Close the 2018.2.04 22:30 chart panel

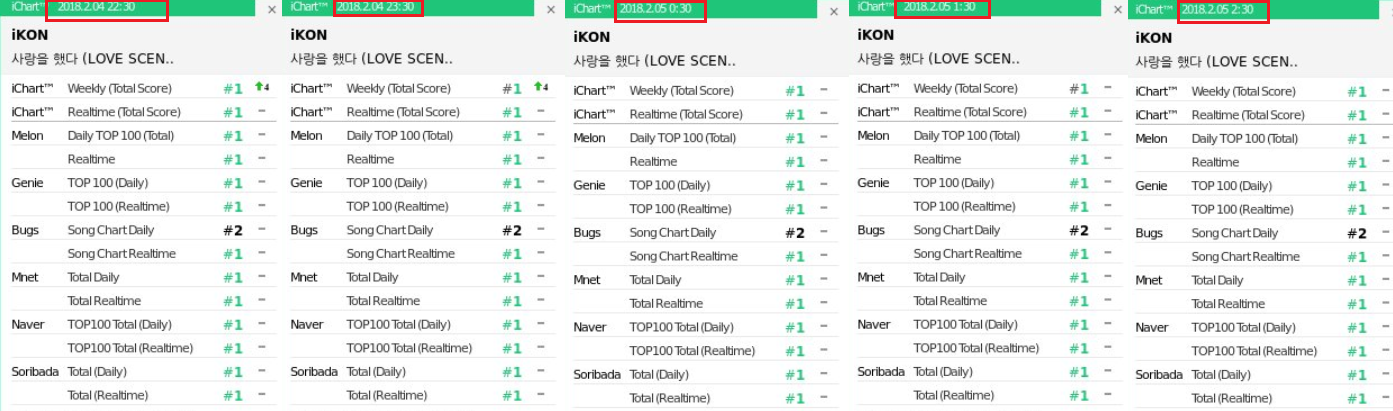[x=272, y=10]
